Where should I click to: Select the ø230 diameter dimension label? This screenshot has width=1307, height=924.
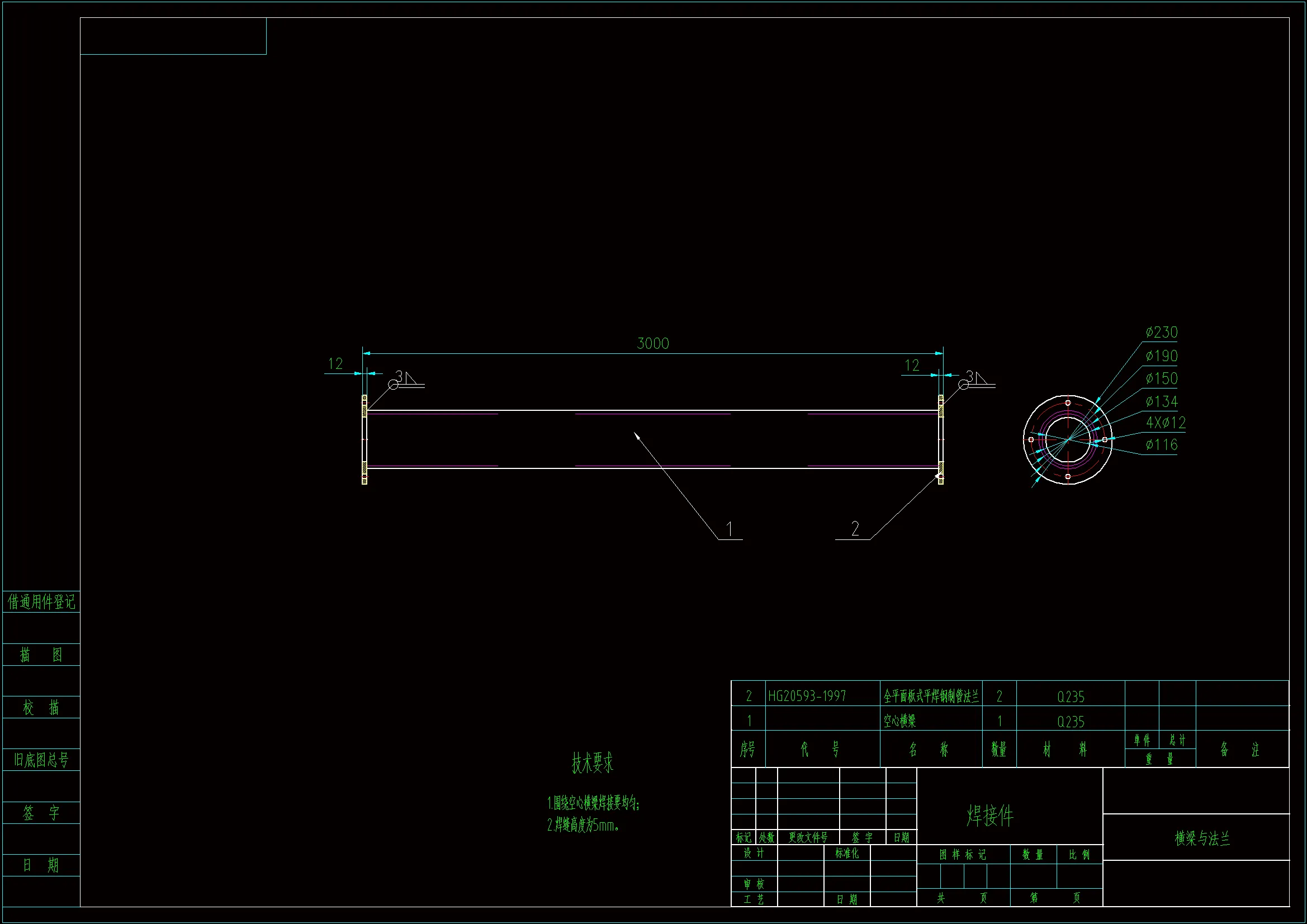[1161, 333]
